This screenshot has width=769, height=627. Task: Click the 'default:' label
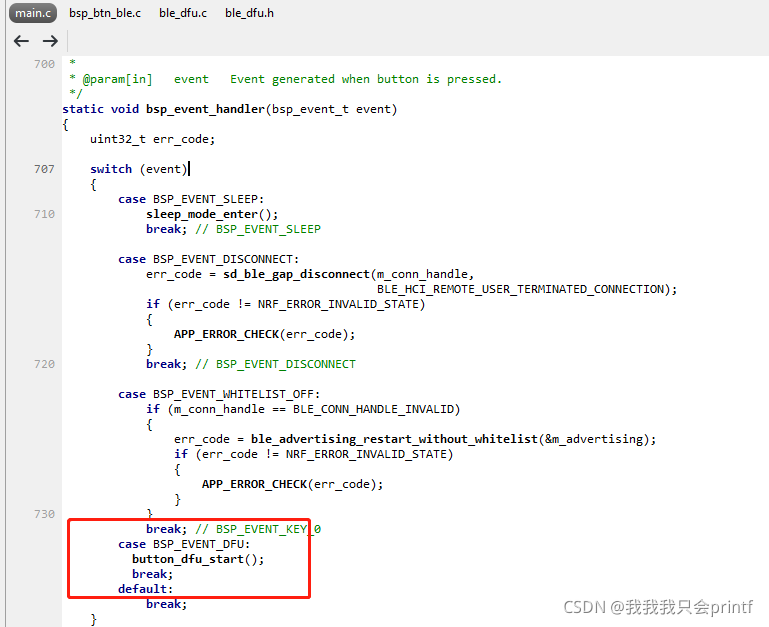click(146, 589)
